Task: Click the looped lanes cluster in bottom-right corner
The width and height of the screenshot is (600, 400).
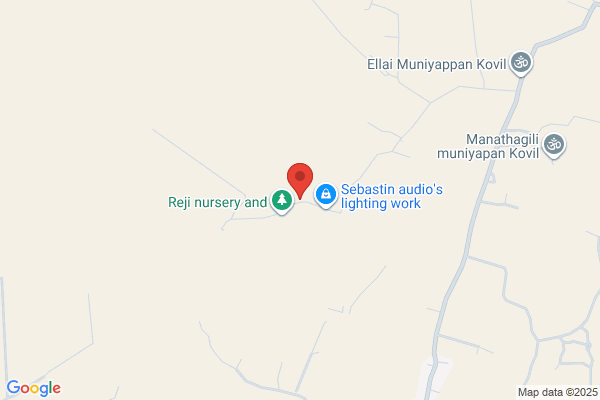Action: (x=573, y=348)
